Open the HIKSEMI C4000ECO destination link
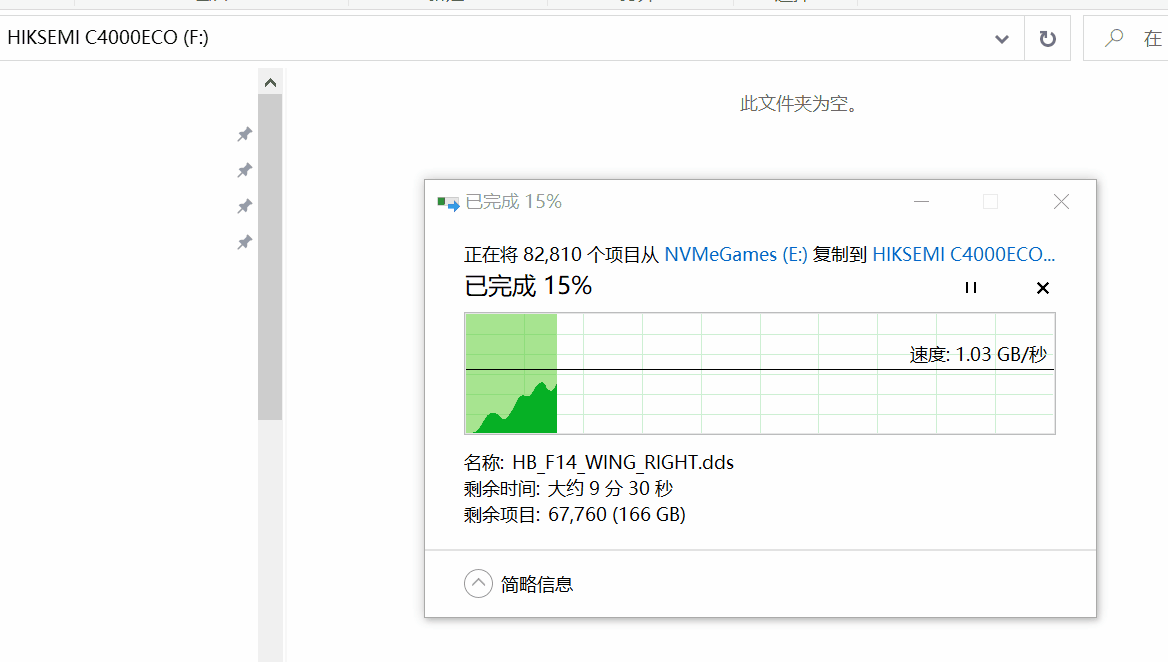The image size is (1168, 662). point(963,255)
